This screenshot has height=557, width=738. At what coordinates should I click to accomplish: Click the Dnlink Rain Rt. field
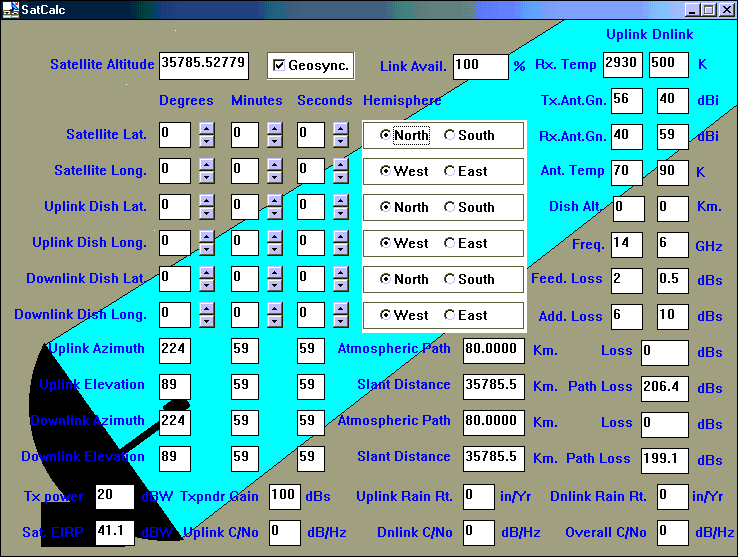tap(673, 497)
